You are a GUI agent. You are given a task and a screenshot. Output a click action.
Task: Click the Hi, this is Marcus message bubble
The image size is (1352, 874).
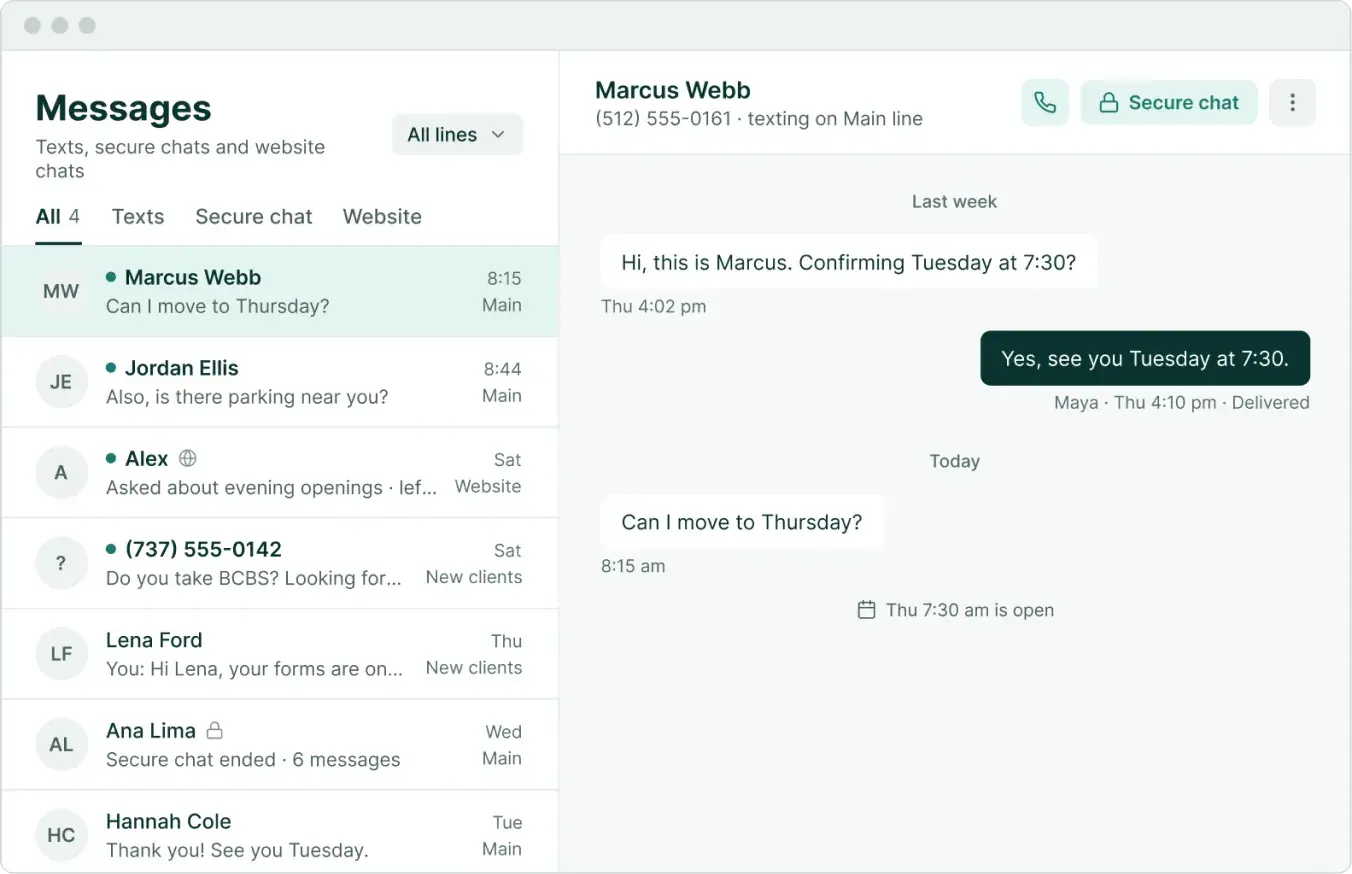point(849,262)
